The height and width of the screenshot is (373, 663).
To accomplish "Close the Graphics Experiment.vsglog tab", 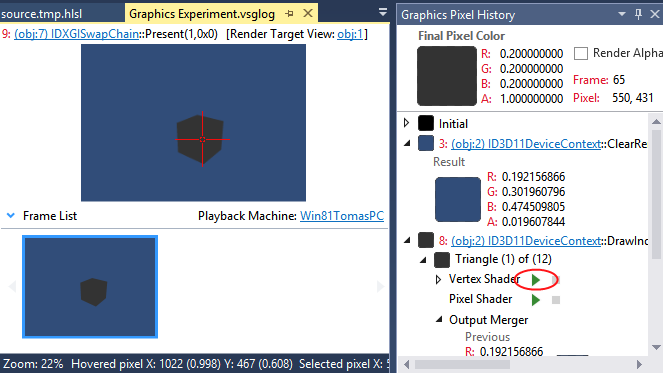I will pyautogui.click(x=308, y=14).
